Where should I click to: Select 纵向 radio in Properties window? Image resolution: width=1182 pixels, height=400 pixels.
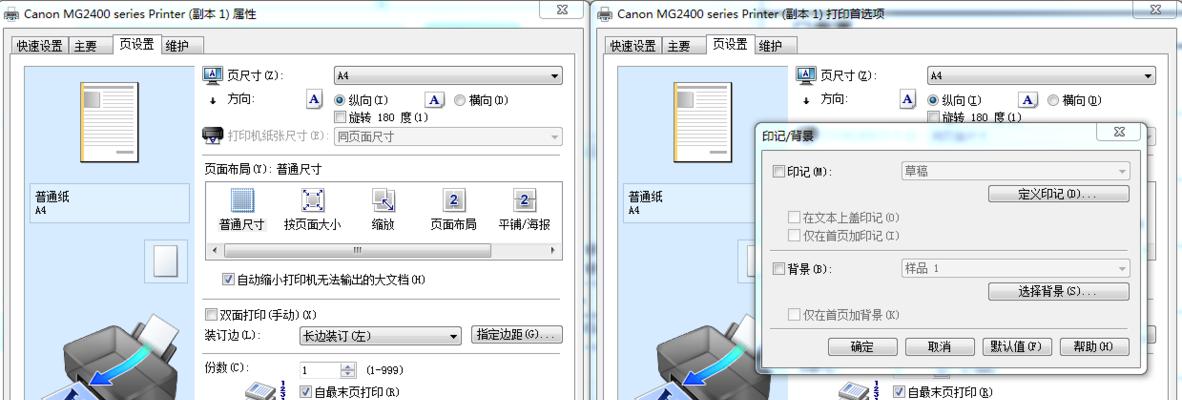339,99
